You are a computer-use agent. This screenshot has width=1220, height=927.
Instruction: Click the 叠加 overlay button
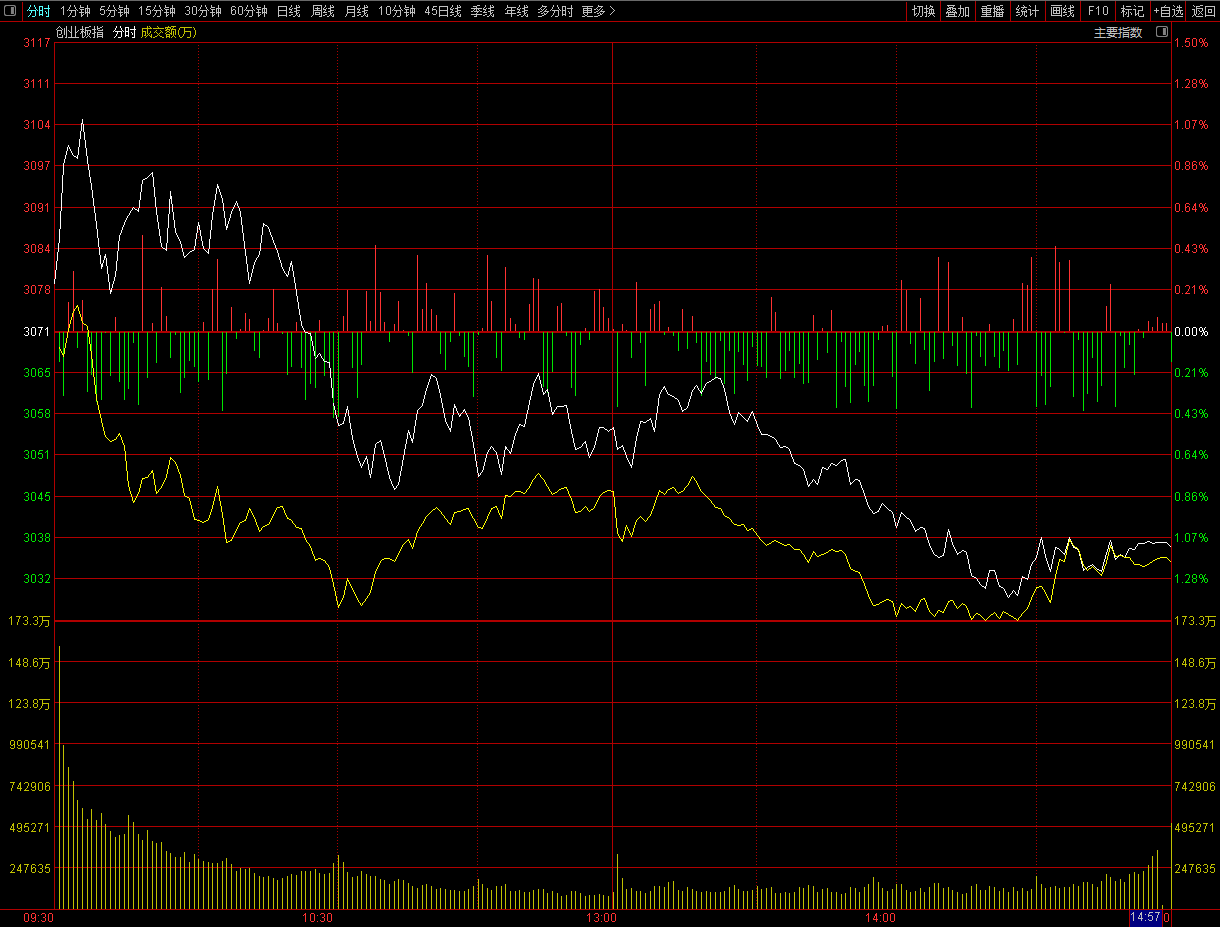pyautogui.click(x=957, y=11)
